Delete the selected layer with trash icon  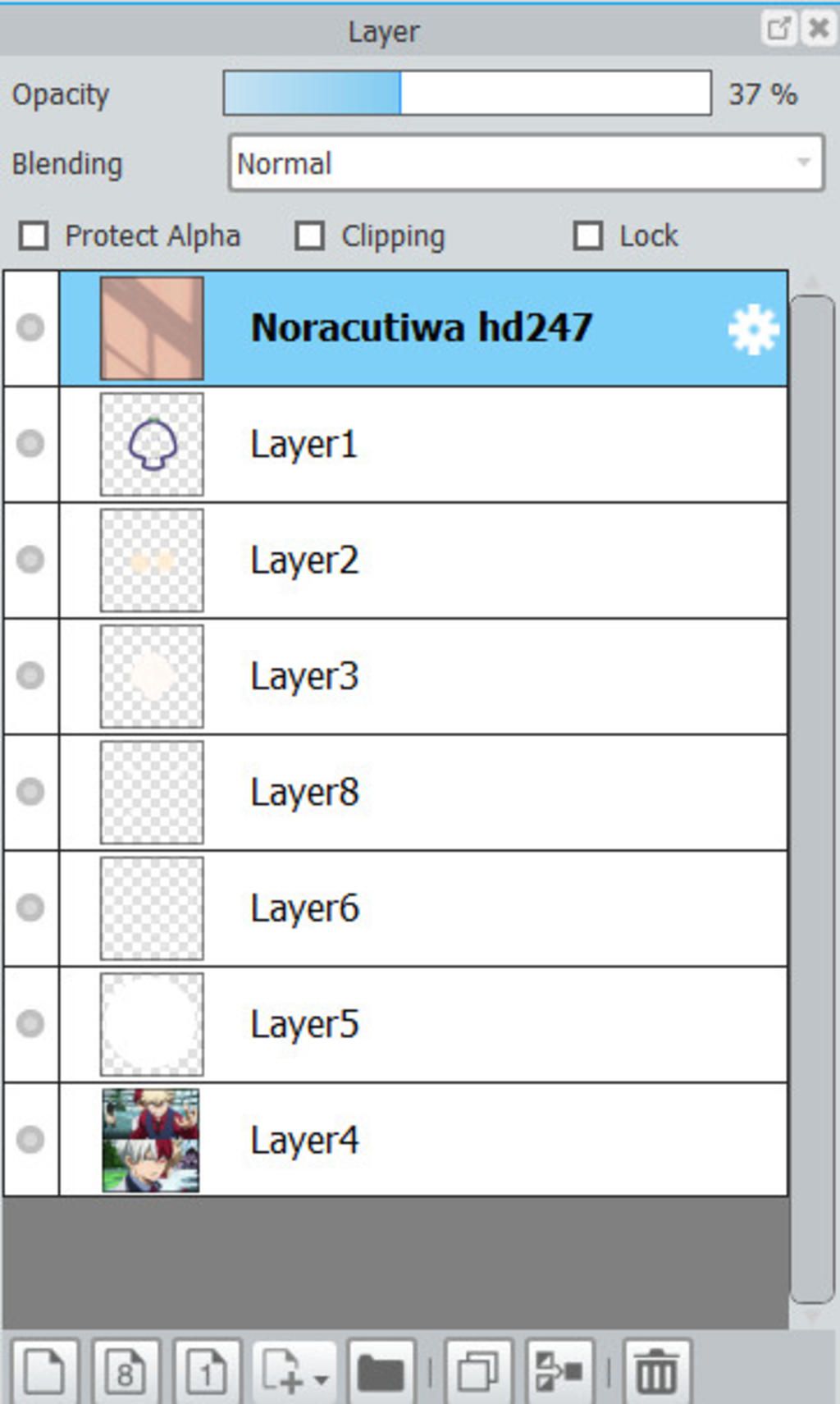click(656, 1371)
